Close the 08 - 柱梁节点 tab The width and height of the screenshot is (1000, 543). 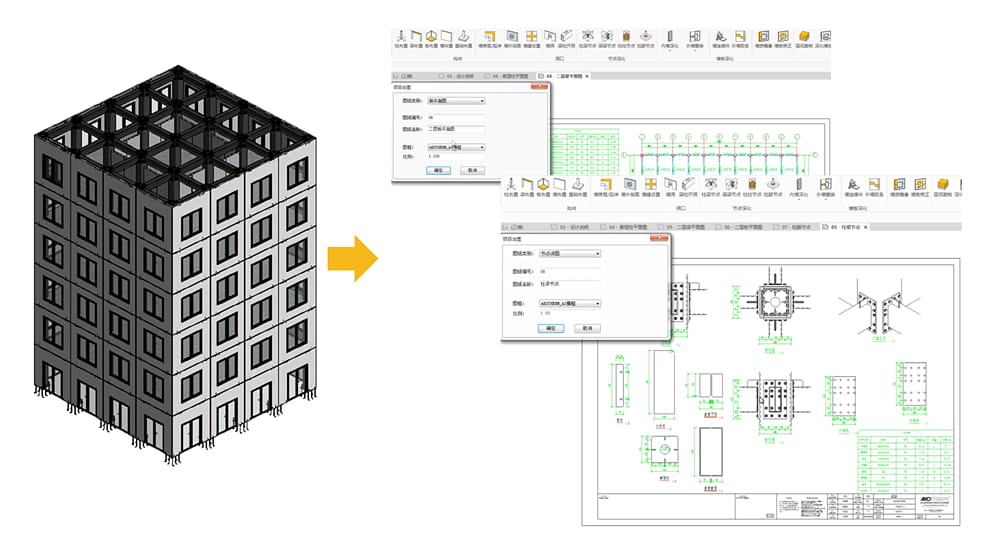coord(866,228)
